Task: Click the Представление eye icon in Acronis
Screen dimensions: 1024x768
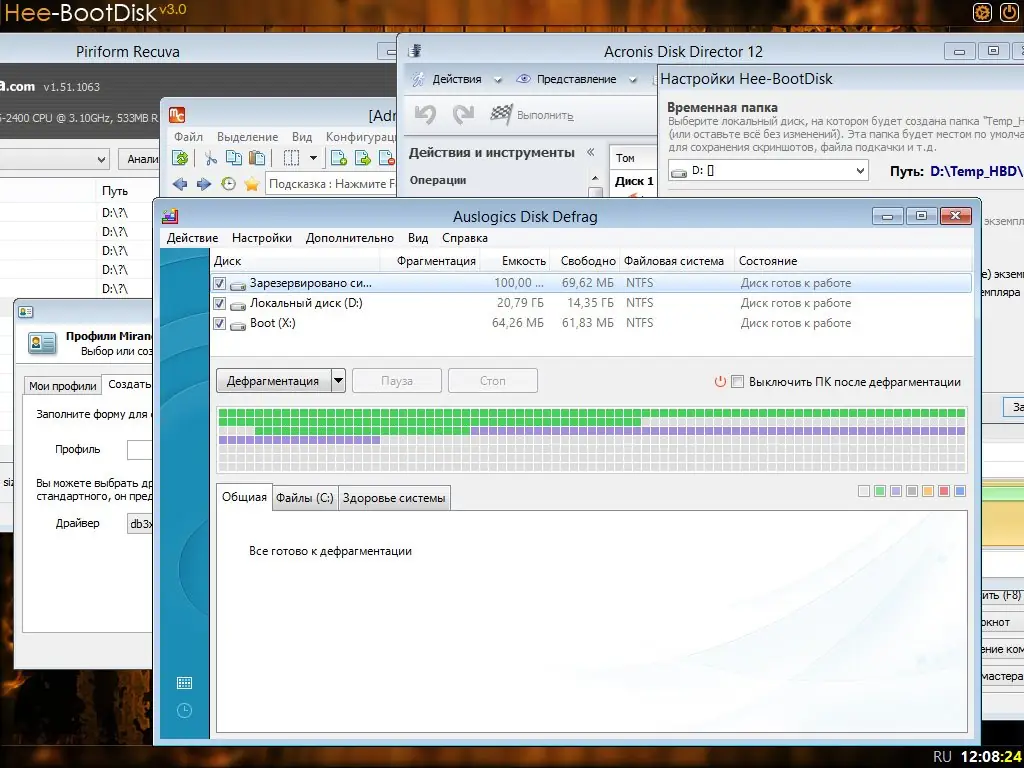Action: 523,79
